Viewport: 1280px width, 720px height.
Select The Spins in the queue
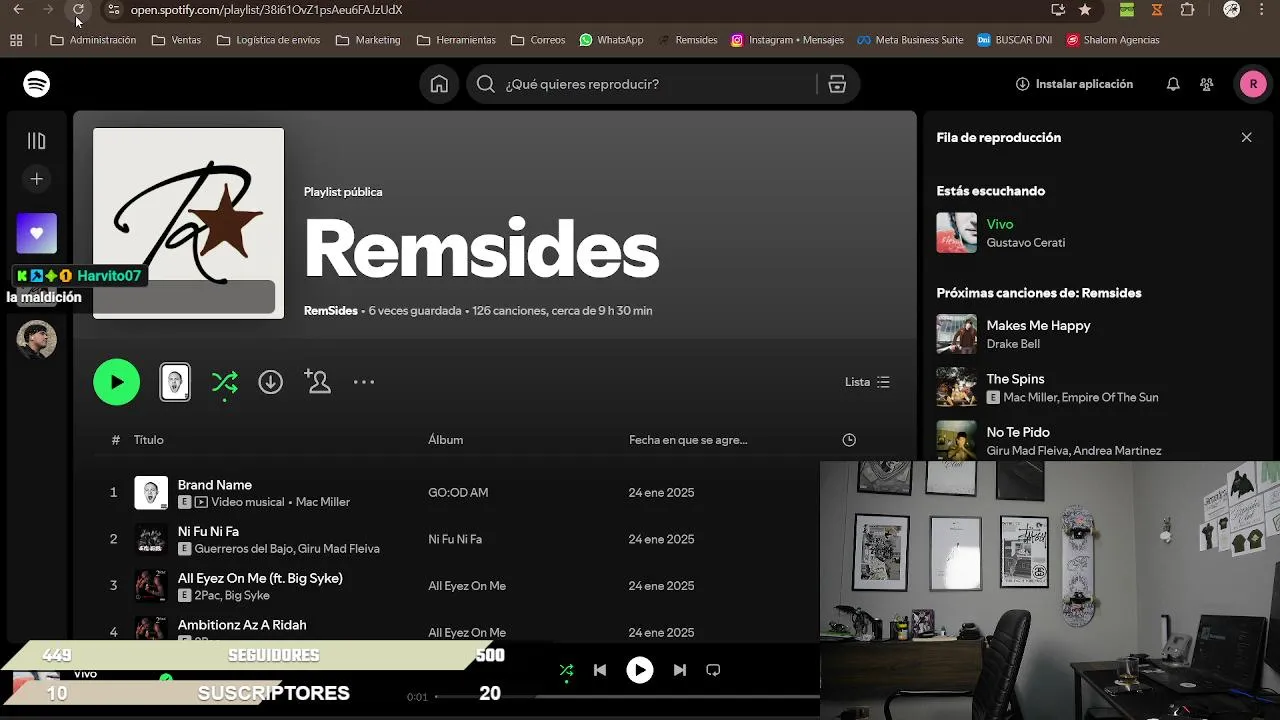pos(1015,379)
